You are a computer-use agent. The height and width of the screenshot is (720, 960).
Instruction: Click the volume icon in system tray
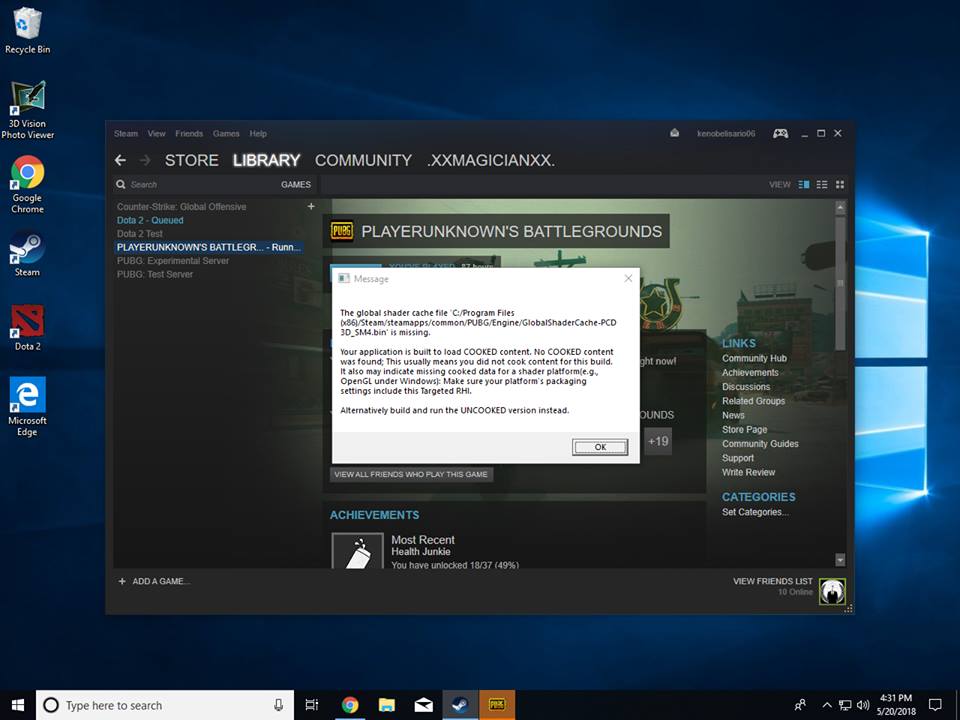coord(863,705)
